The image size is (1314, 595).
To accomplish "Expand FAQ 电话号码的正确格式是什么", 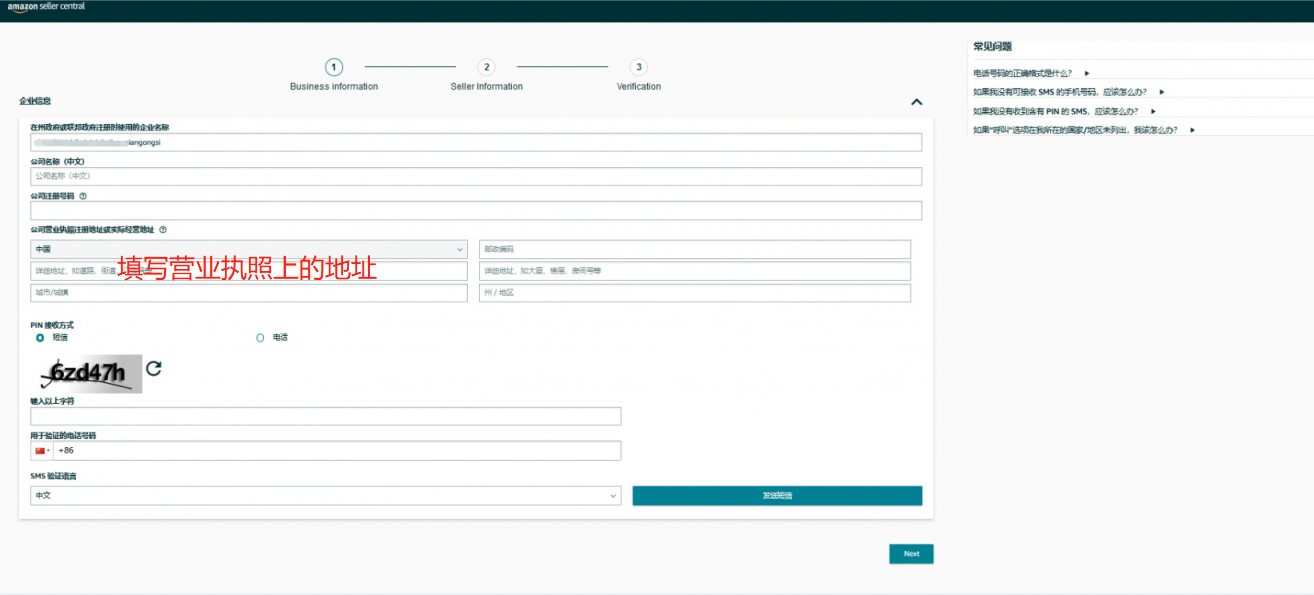I will (1031, 73).
